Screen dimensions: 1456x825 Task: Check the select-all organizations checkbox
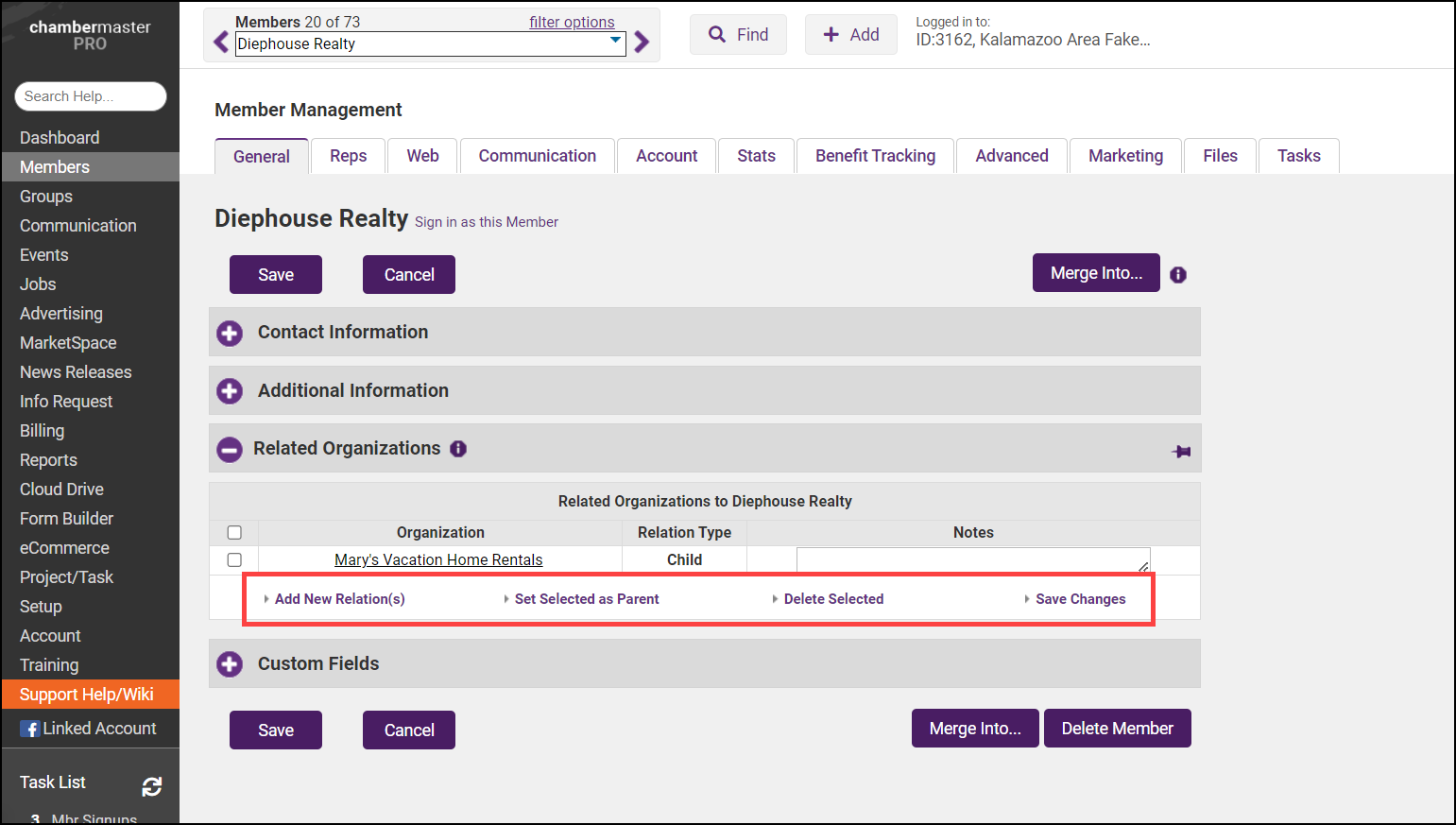pyautogui.click(x=234, y=533)
